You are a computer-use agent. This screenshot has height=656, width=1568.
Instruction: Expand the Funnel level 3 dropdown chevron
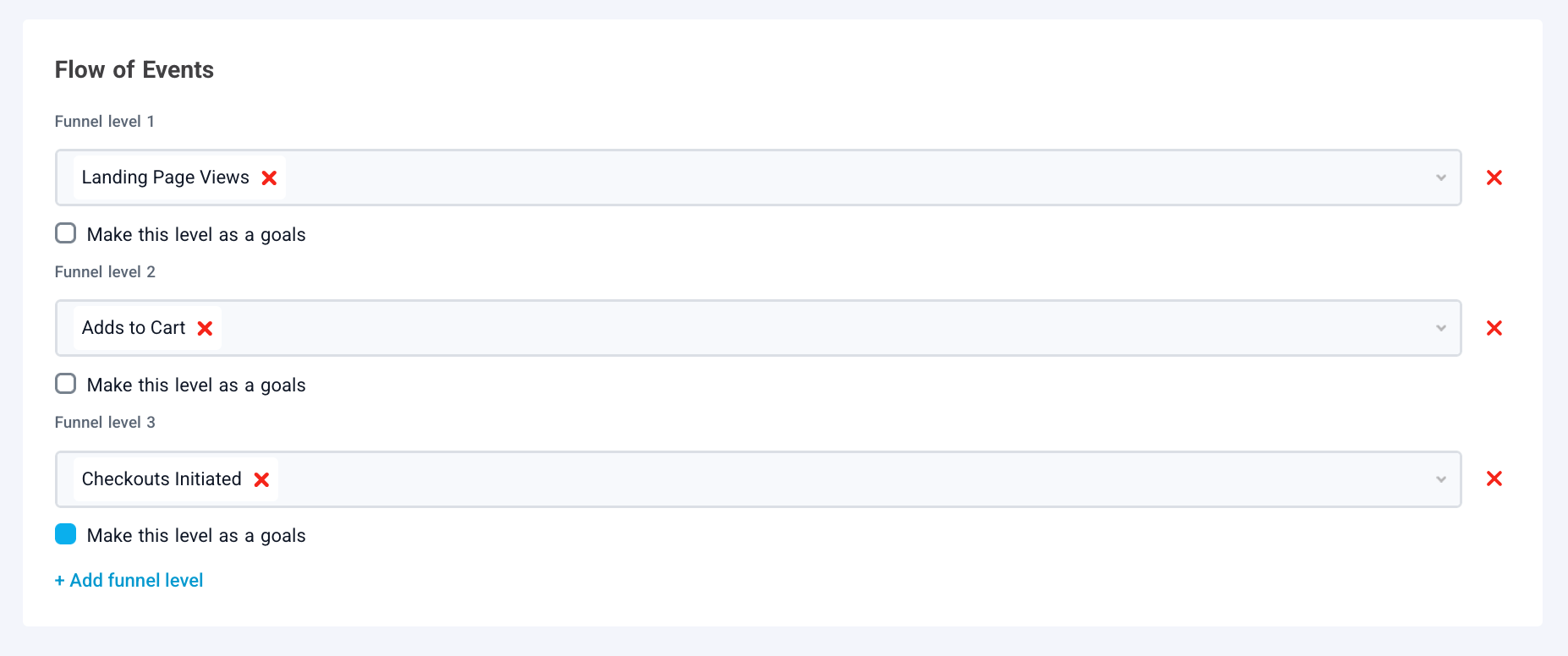pyautogui.click(x=1441, y=479)
